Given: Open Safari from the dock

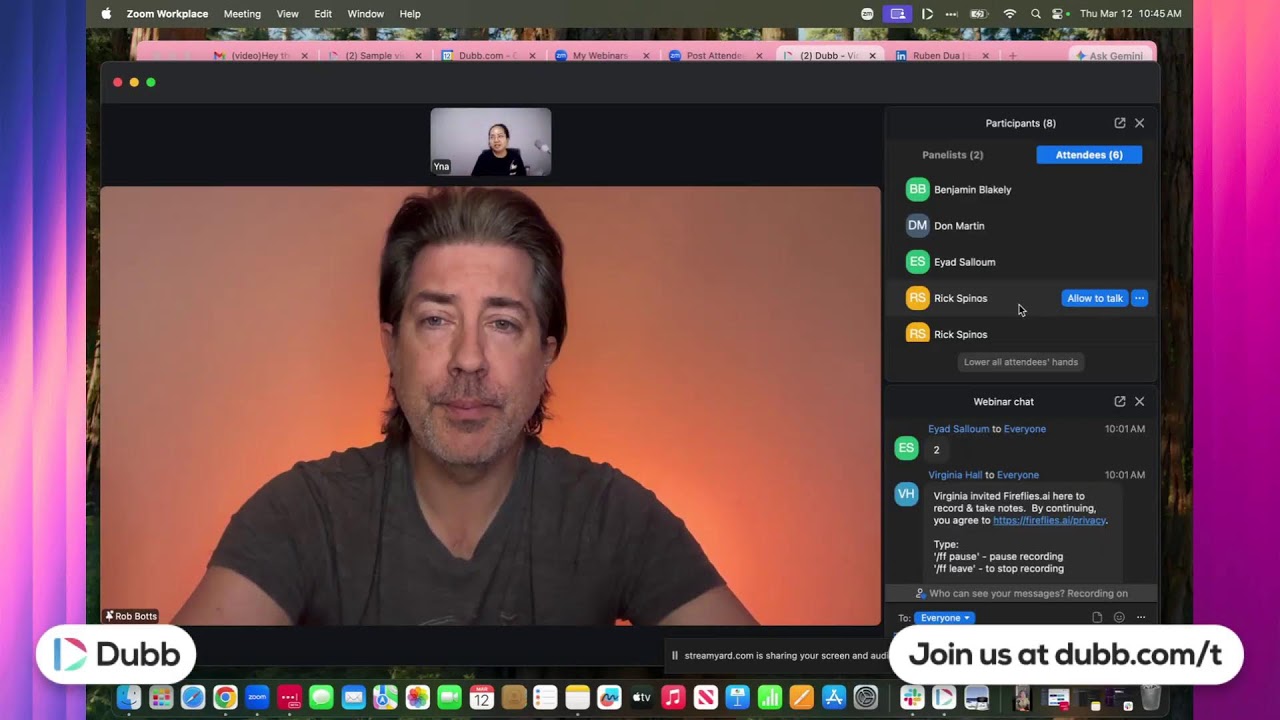Looking at the screenshot, I should (193, 697).
